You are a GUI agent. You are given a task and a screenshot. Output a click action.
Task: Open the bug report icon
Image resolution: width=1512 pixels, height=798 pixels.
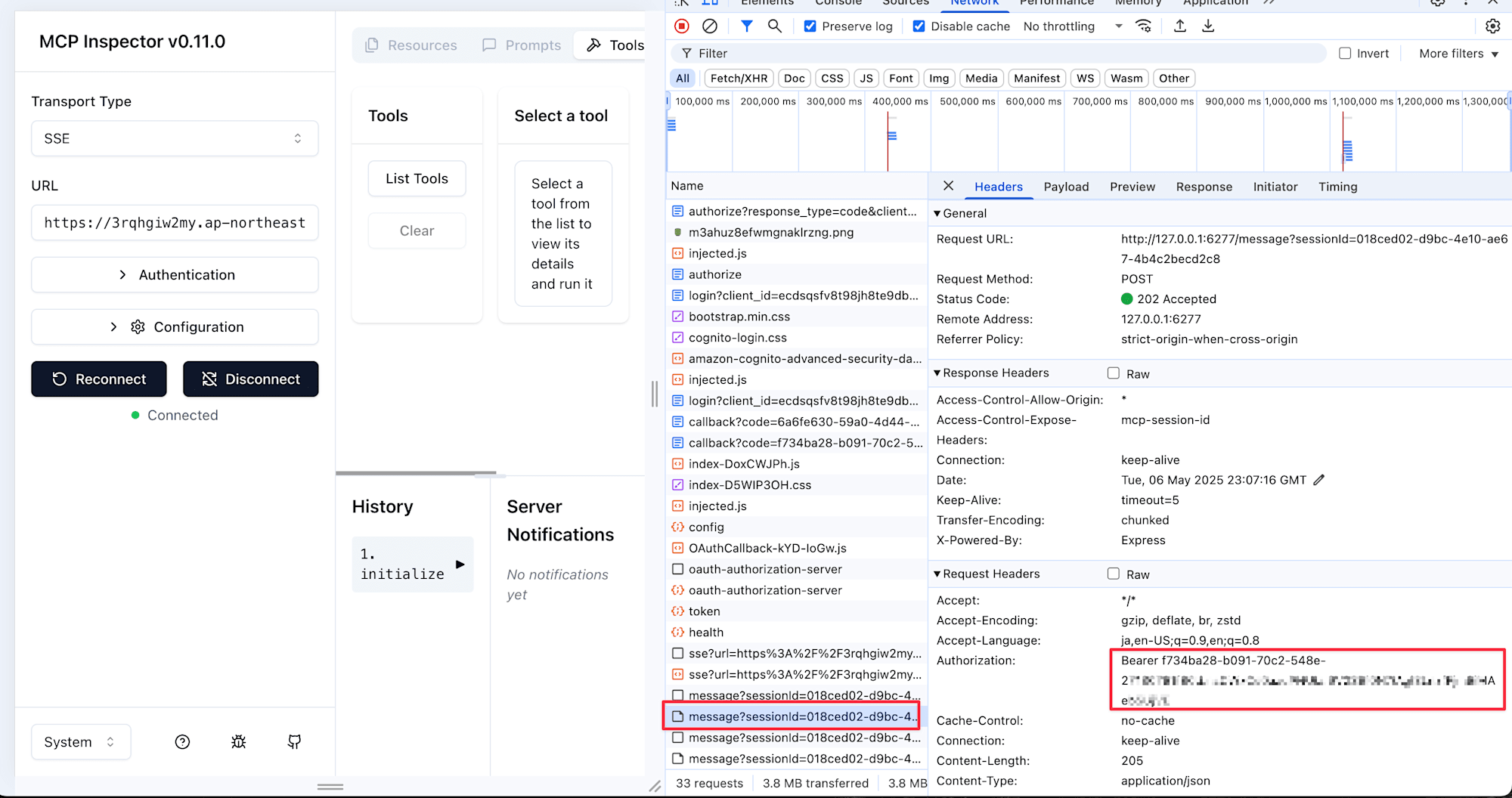point(239,742)
